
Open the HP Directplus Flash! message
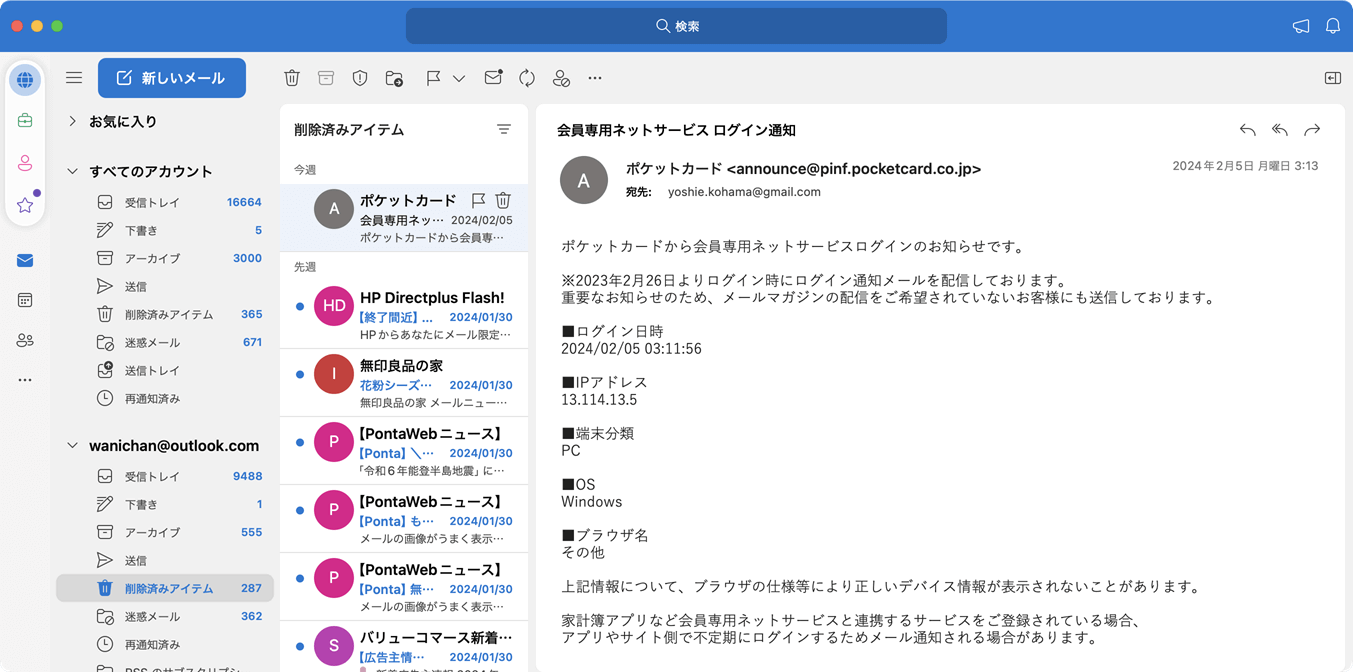click(404, 315)
